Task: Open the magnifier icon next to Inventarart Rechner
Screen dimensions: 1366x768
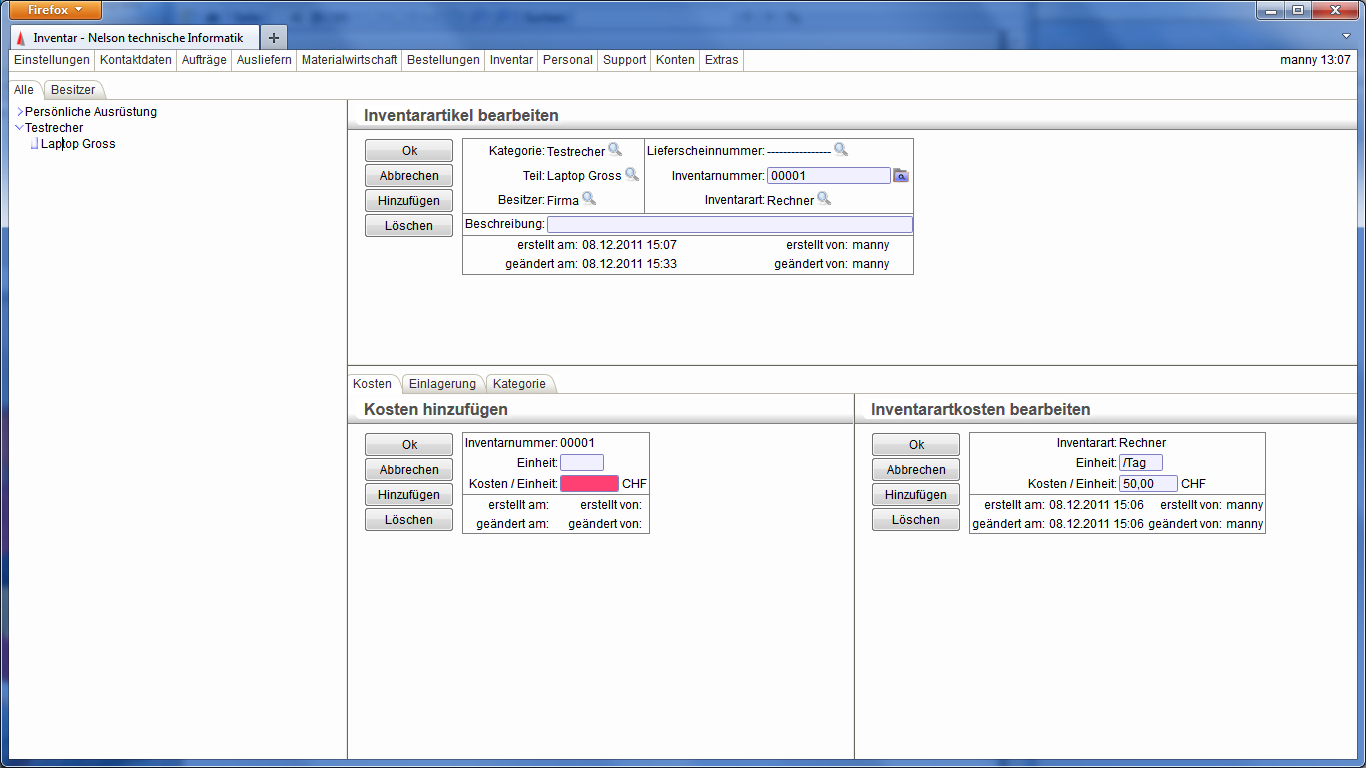Action: point(824,199)
